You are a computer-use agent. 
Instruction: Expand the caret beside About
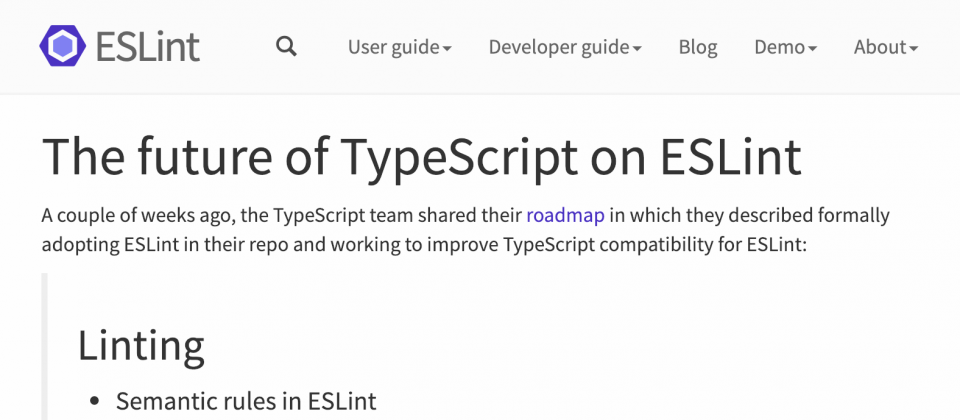pyautogui.click(x=913, y=49)
